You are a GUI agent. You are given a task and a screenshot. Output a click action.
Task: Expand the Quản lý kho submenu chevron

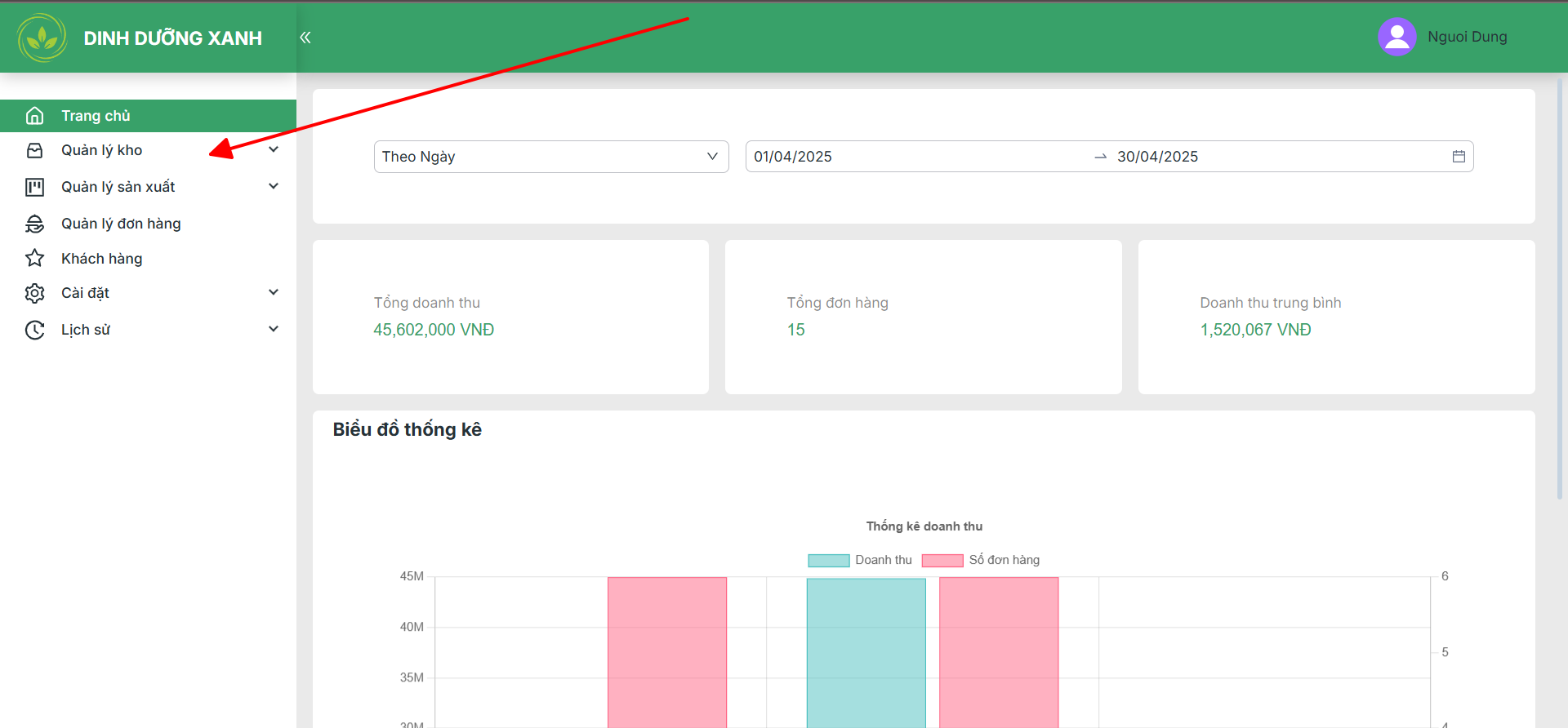[x=274, y=149]
